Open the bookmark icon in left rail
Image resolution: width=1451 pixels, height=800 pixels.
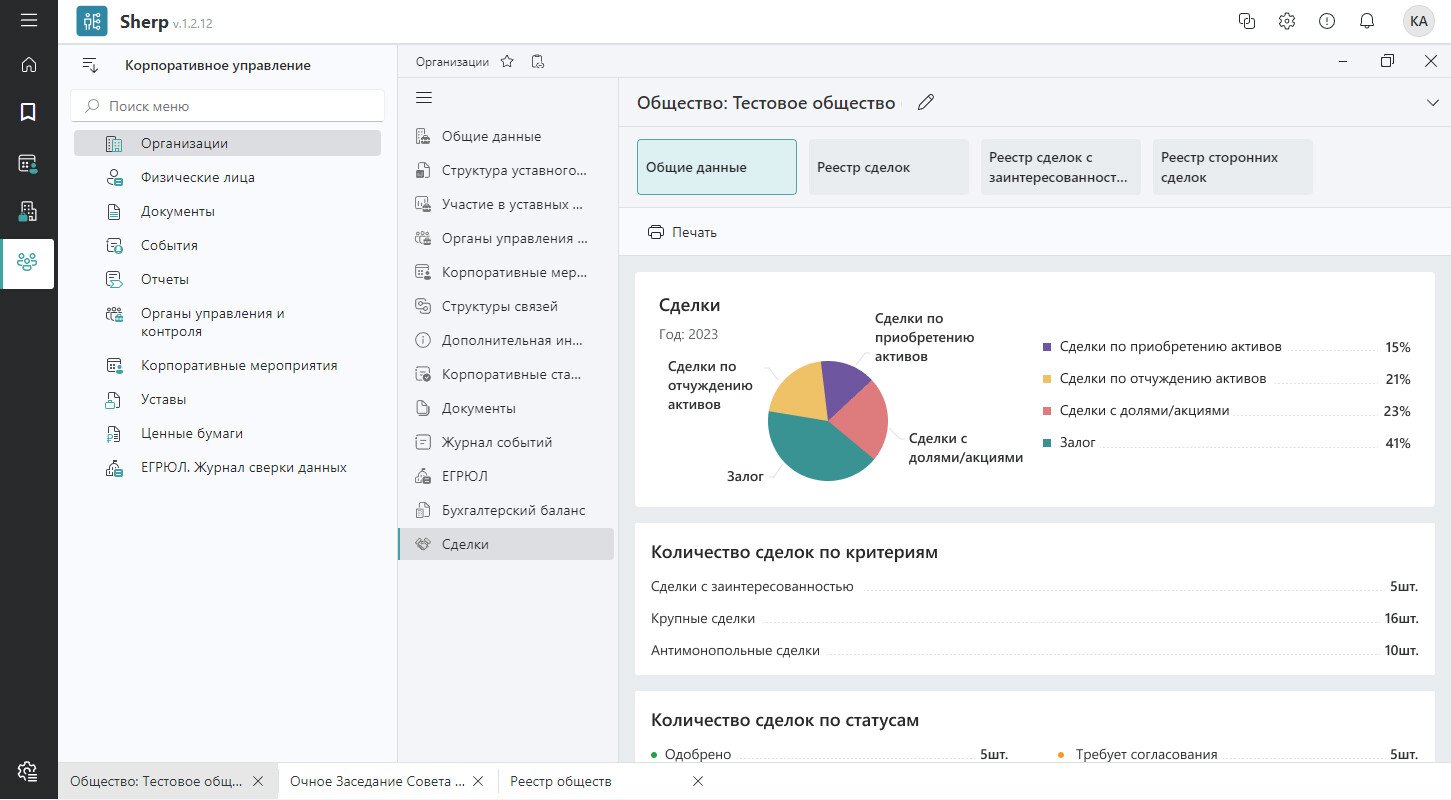click(28, 112)
